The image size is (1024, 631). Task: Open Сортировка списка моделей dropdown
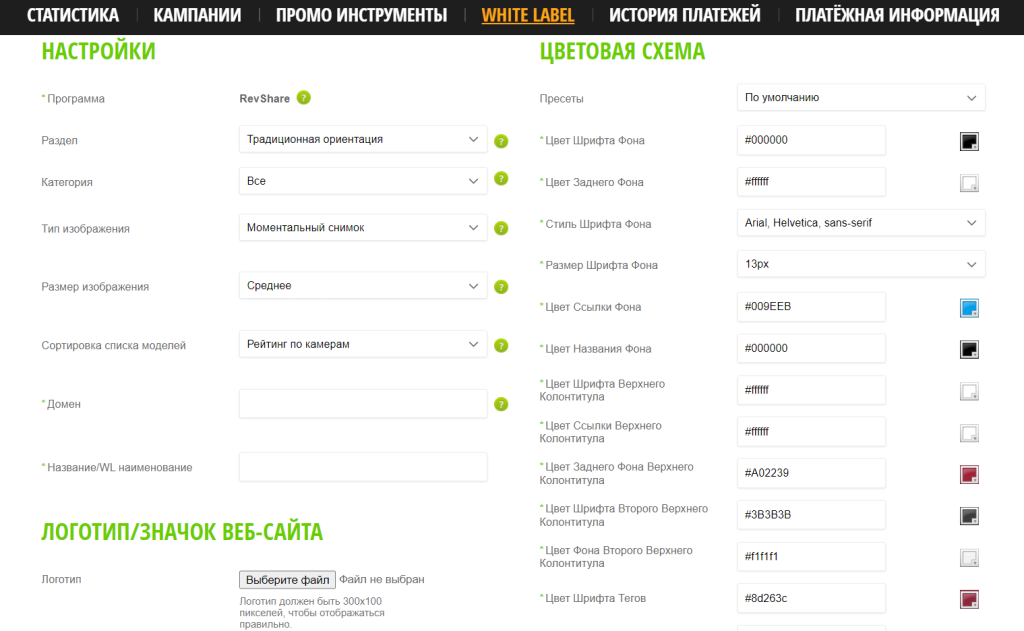click(363, 344)
